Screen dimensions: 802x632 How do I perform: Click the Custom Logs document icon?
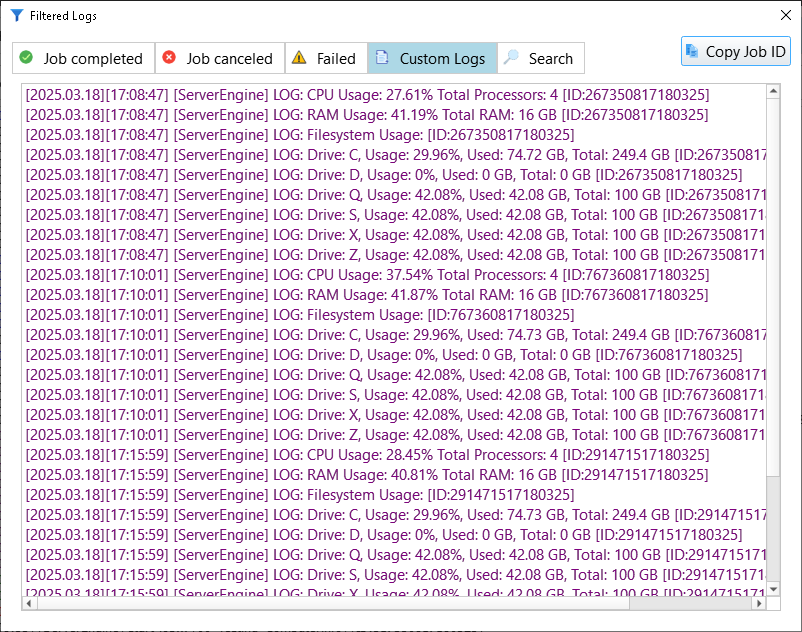tap(382, 58)
